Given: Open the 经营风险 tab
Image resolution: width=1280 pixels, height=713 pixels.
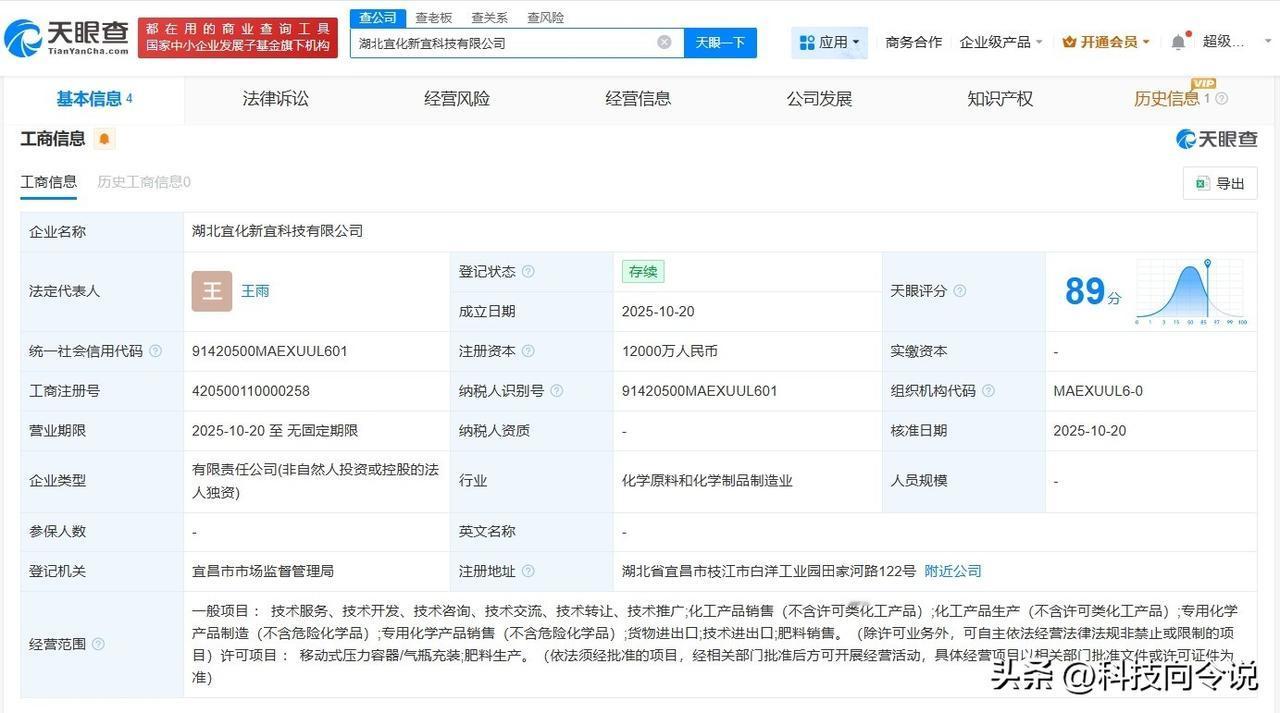Looking at the screenshot, I should pyautogui.click(x=457, y=99).
